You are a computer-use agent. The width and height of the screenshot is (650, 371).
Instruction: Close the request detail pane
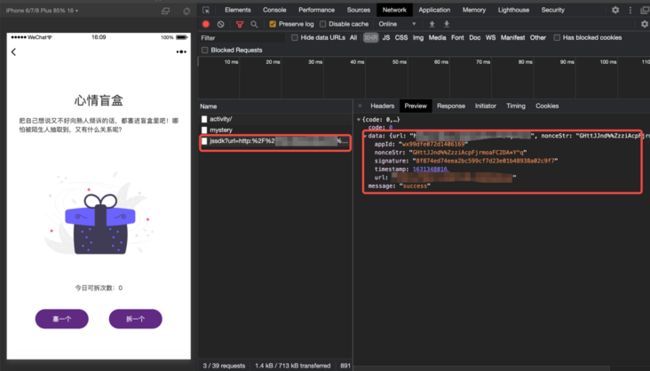point(360,106)
